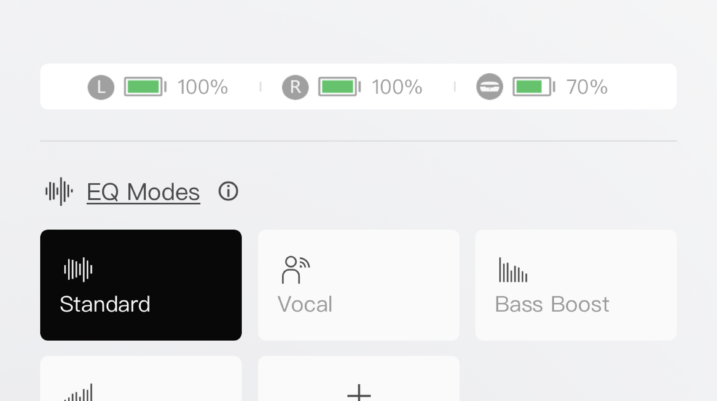This screenshot has width=717, height=401.
Task: Click the right earbud "R" badge icon
Action: (x=295, y=87)
